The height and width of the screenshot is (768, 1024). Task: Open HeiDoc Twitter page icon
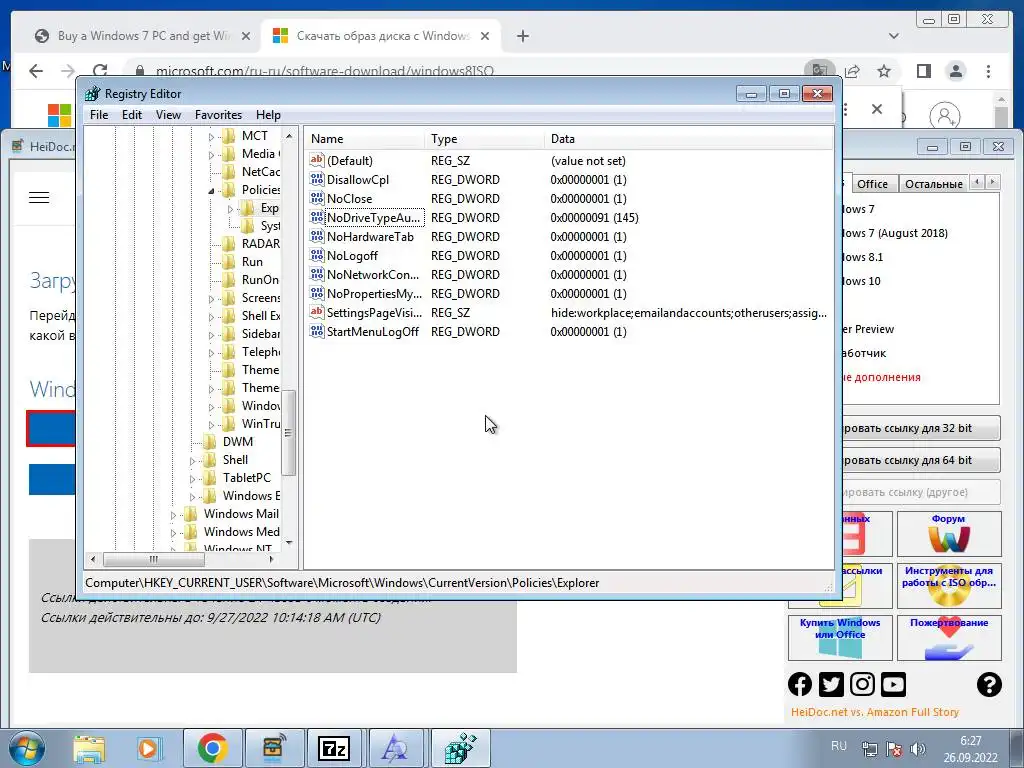coord(831,684)
